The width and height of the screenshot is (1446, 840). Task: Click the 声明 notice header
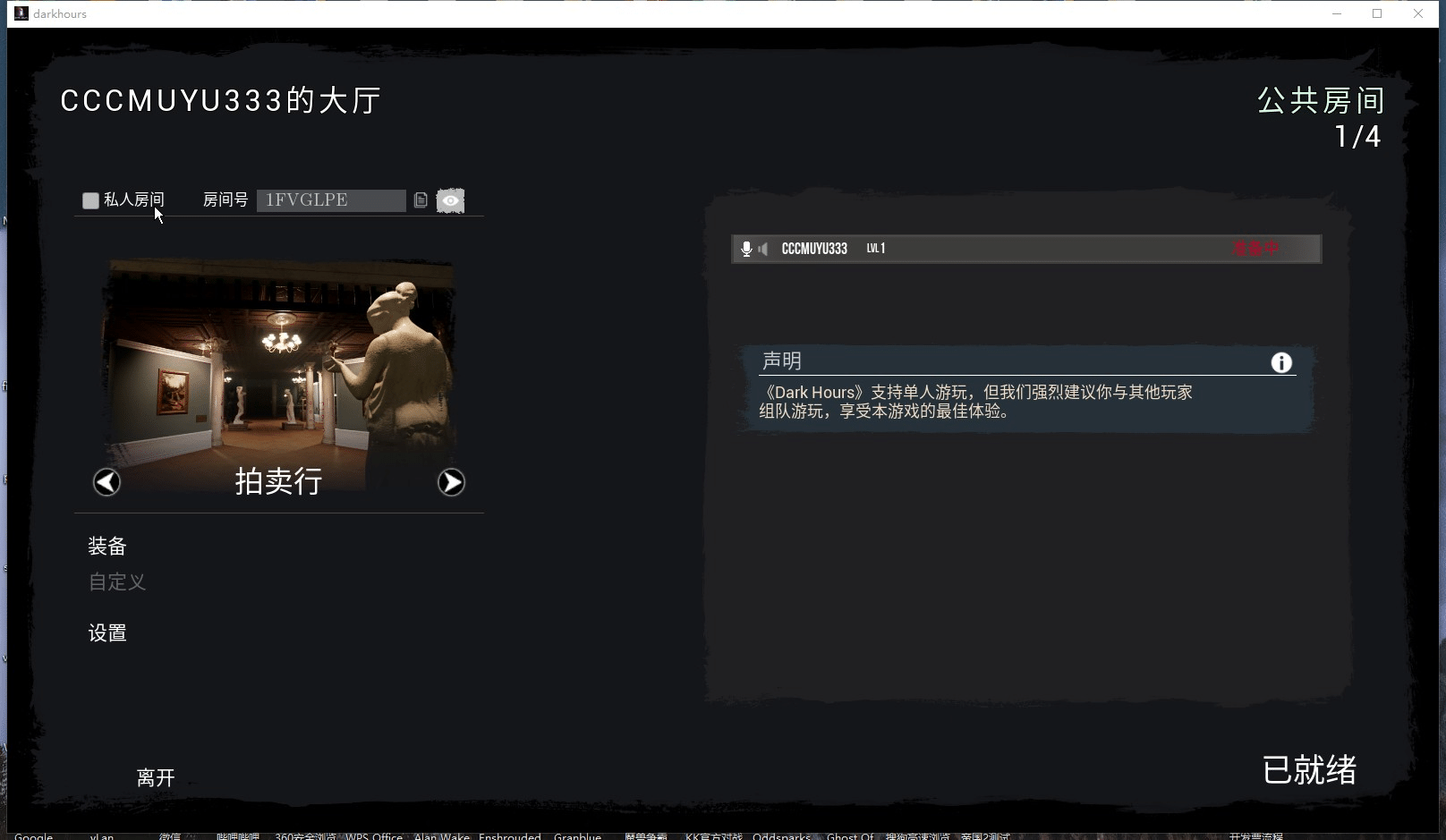click(782, 361)
